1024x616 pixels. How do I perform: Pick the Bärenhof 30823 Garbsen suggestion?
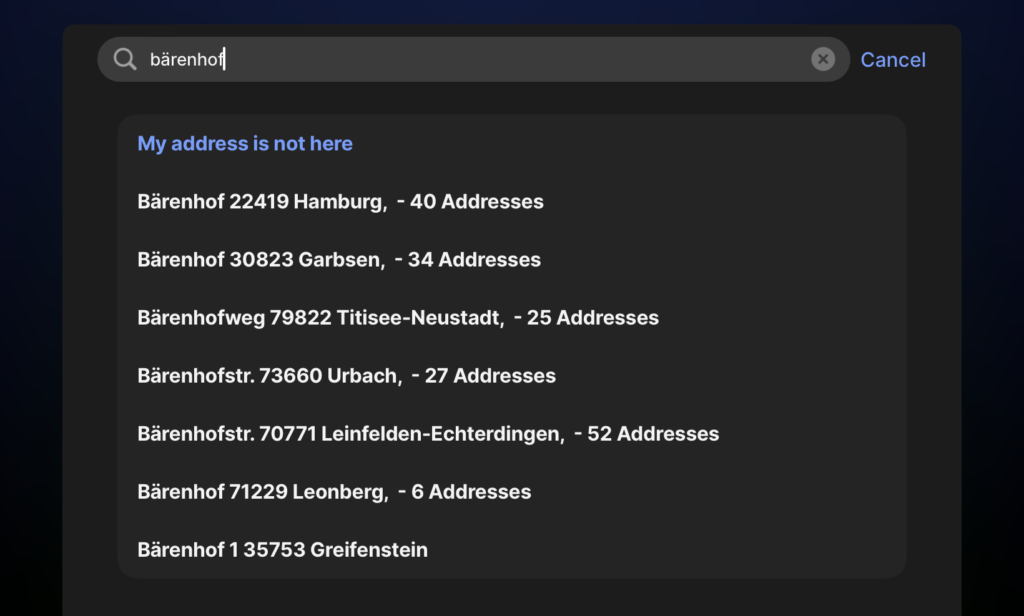[260, 260]
